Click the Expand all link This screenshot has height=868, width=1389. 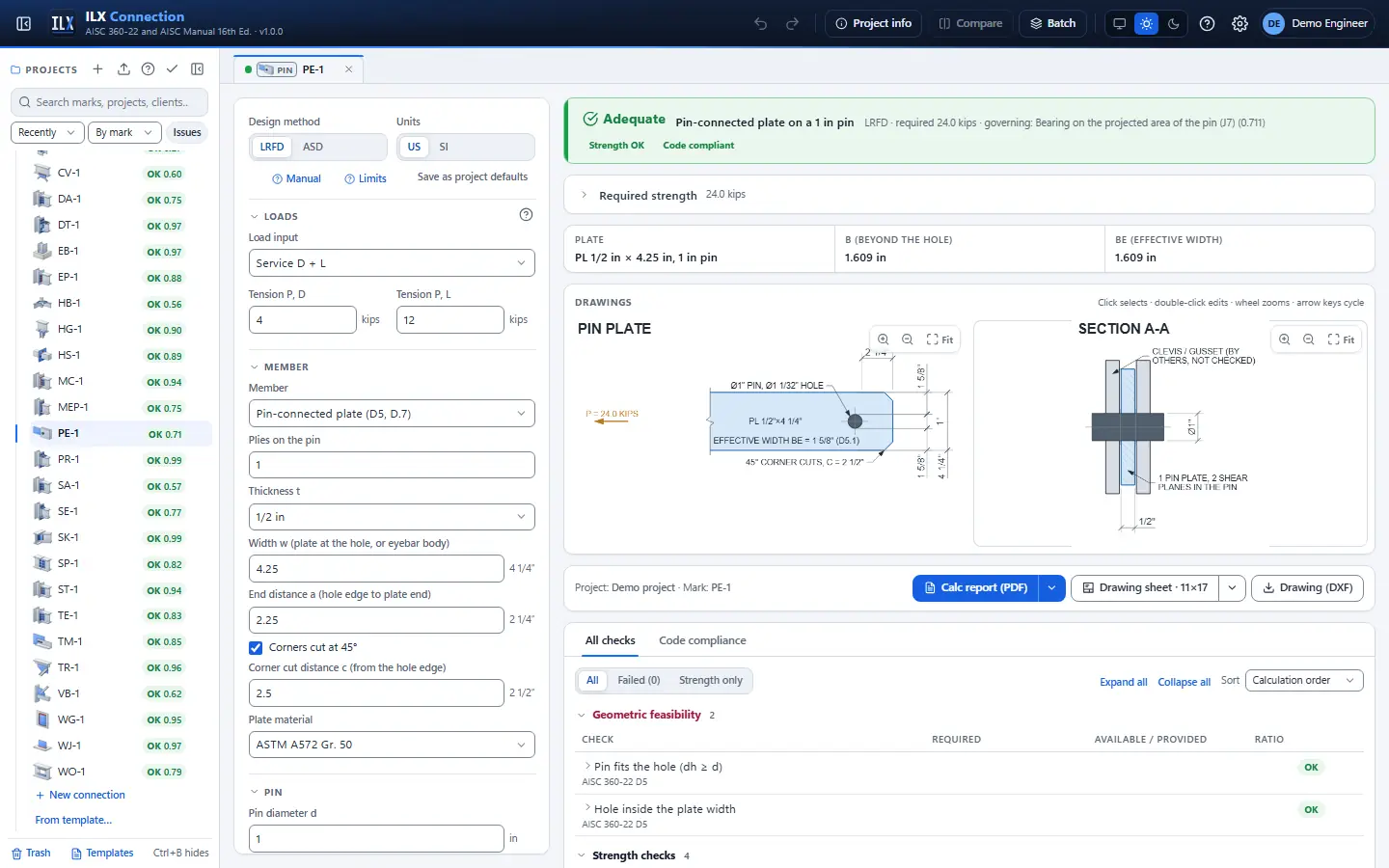pos(1124,682)
